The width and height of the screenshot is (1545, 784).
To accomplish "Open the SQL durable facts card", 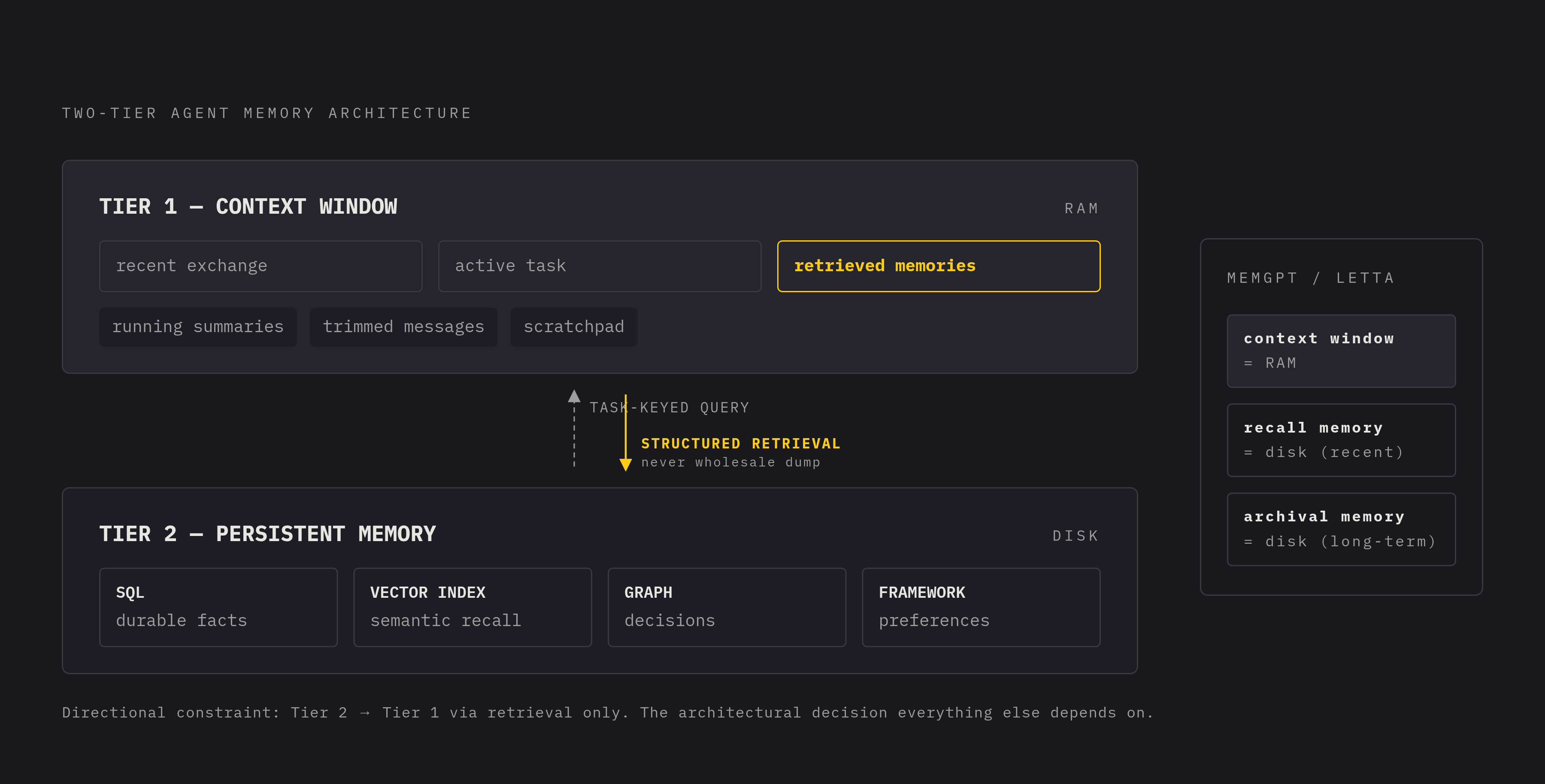I will click(218, 607).
